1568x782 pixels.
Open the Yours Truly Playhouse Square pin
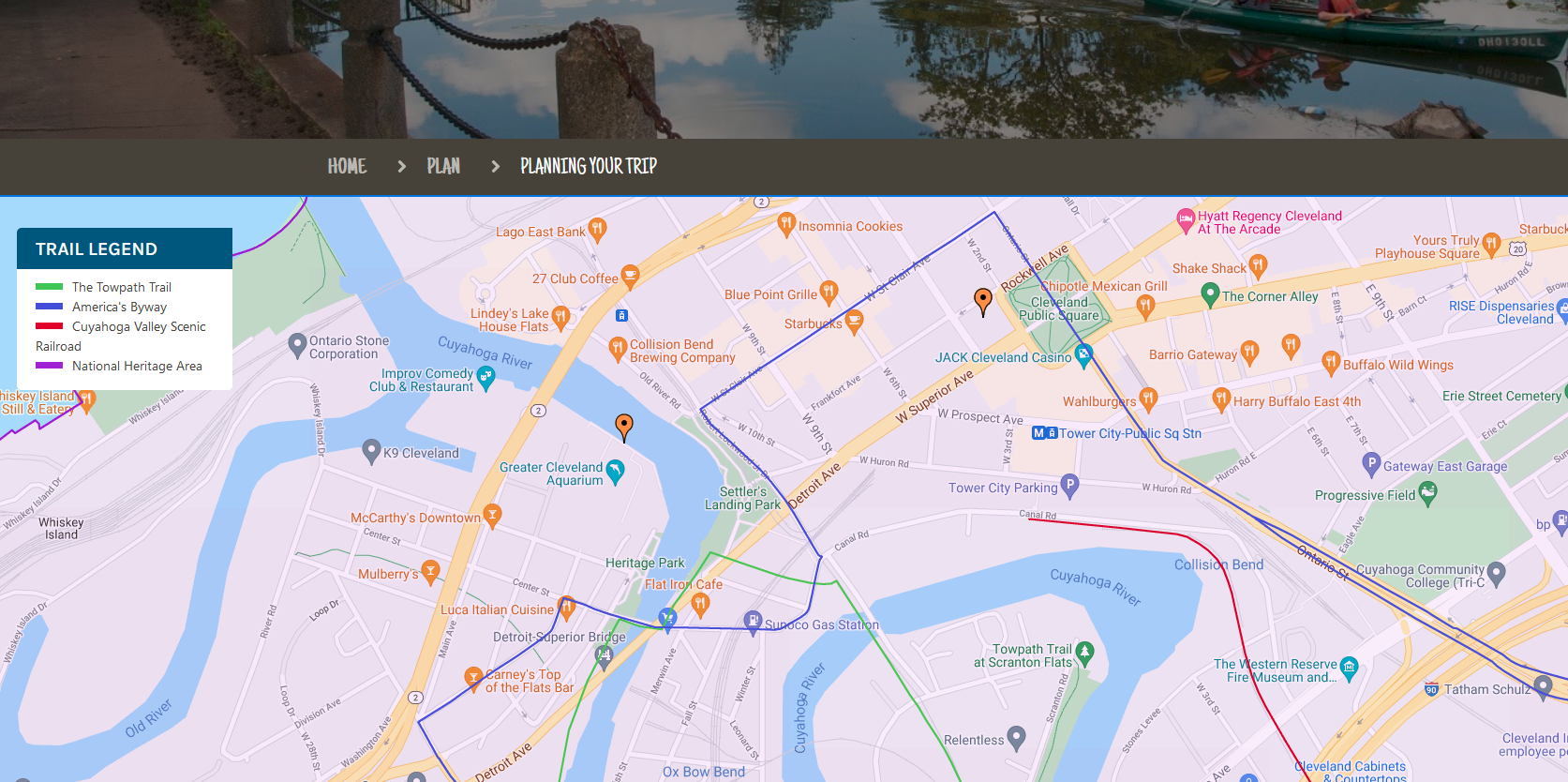point(1492,244)
